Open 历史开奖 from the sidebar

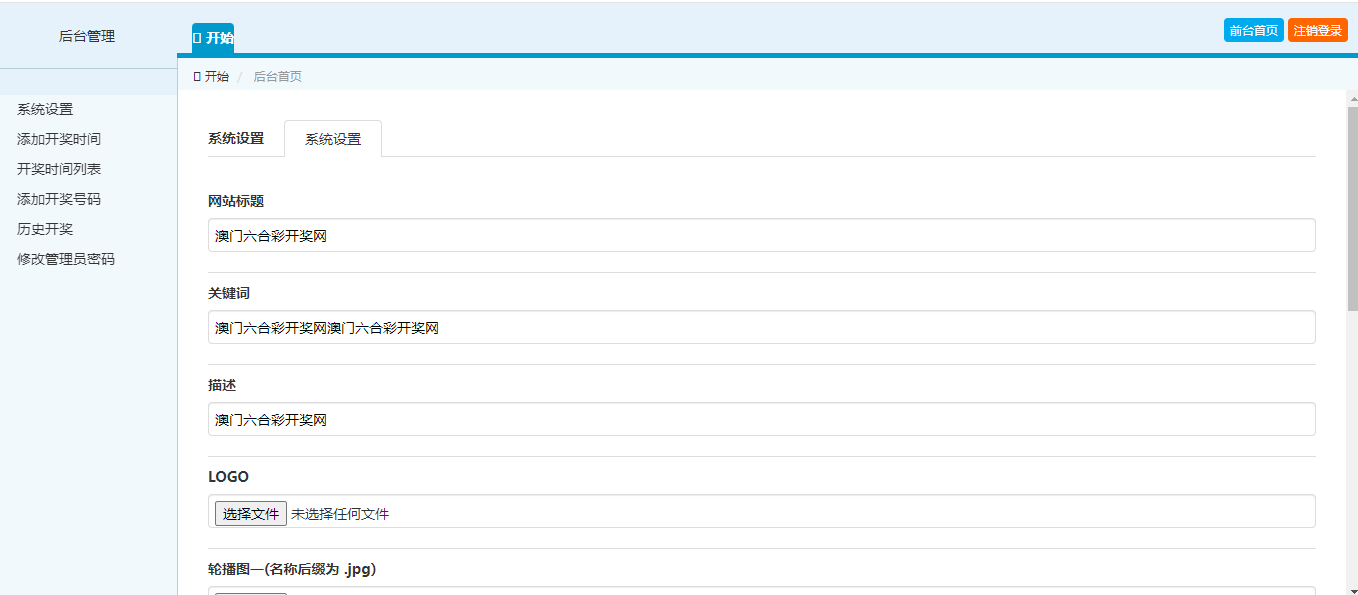click(45, 229)
